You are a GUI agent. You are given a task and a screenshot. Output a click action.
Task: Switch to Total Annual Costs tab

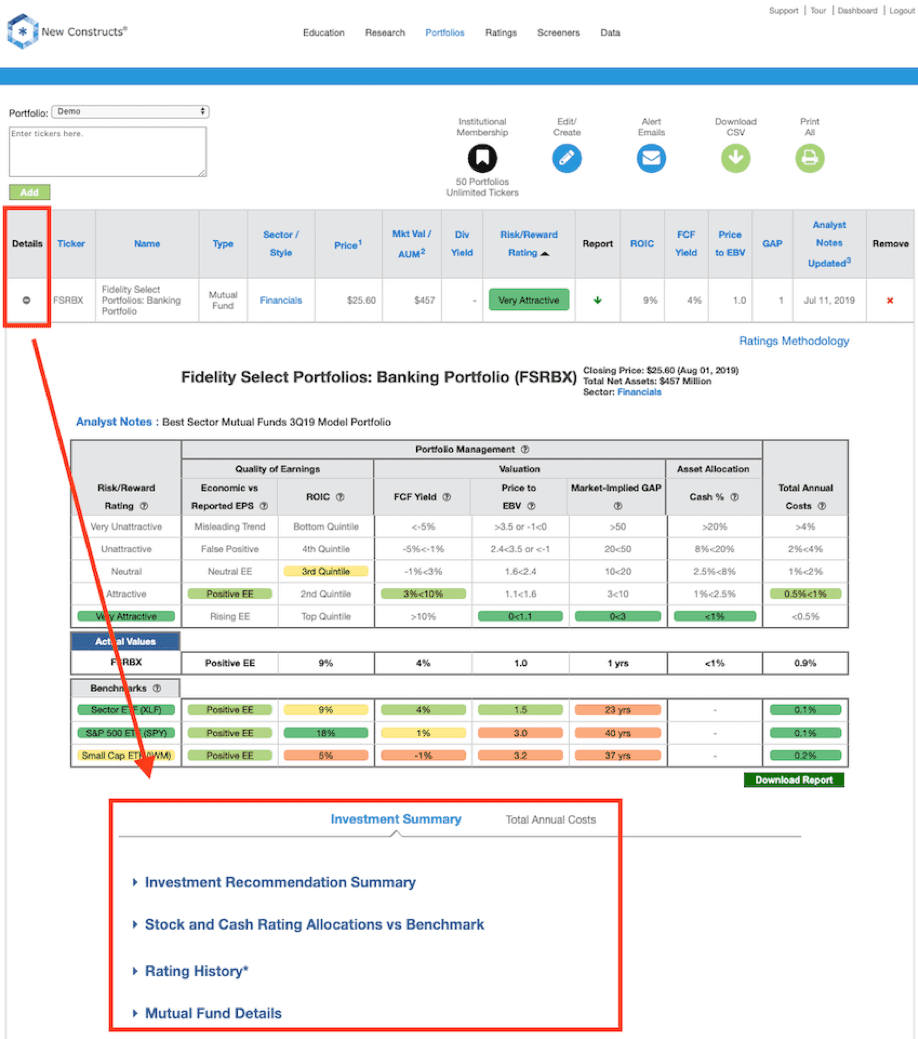point(551,820)
